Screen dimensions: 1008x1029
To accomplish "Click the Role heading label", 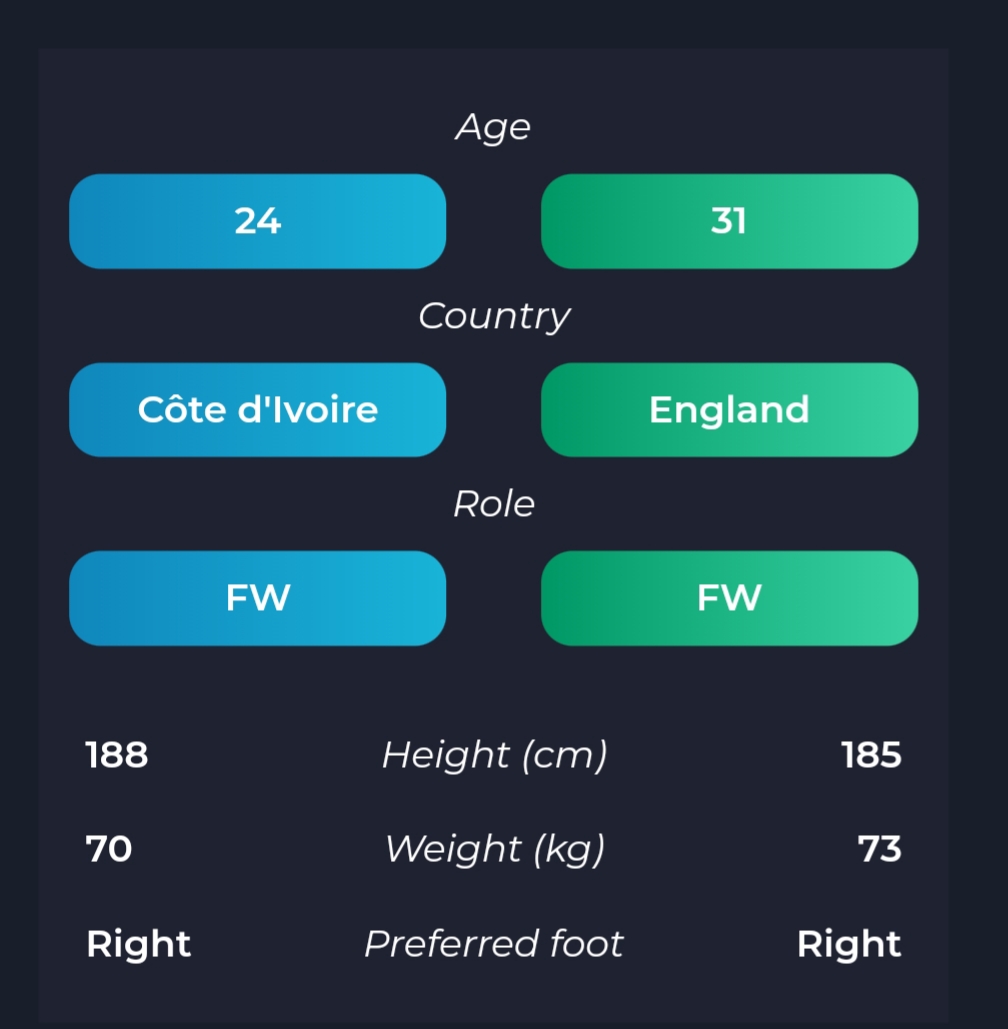I will click(x=494, y=504).
